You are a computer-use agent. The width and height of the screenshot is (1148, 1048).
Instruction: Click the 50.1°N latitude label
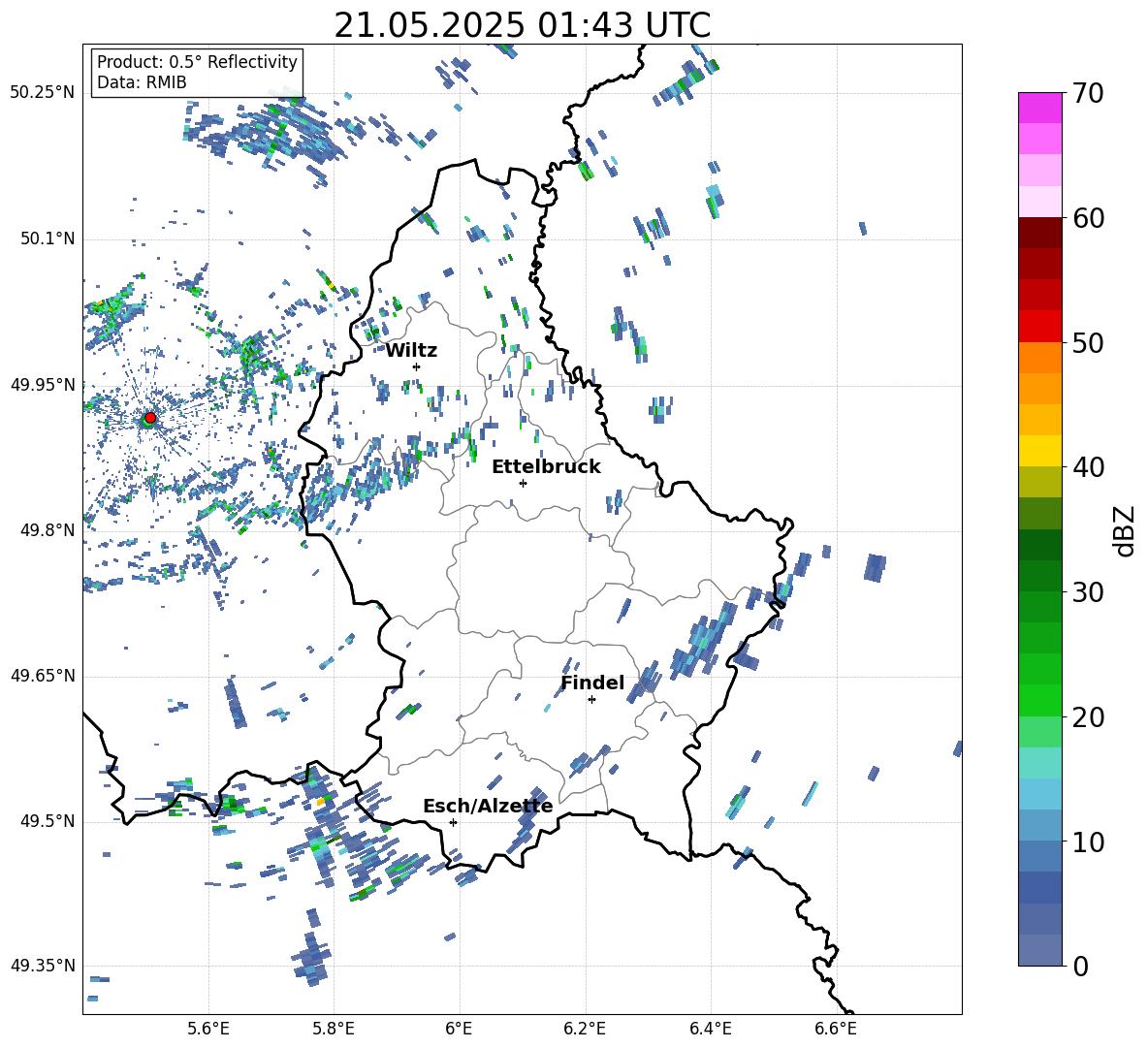click(x=47, y=238)
